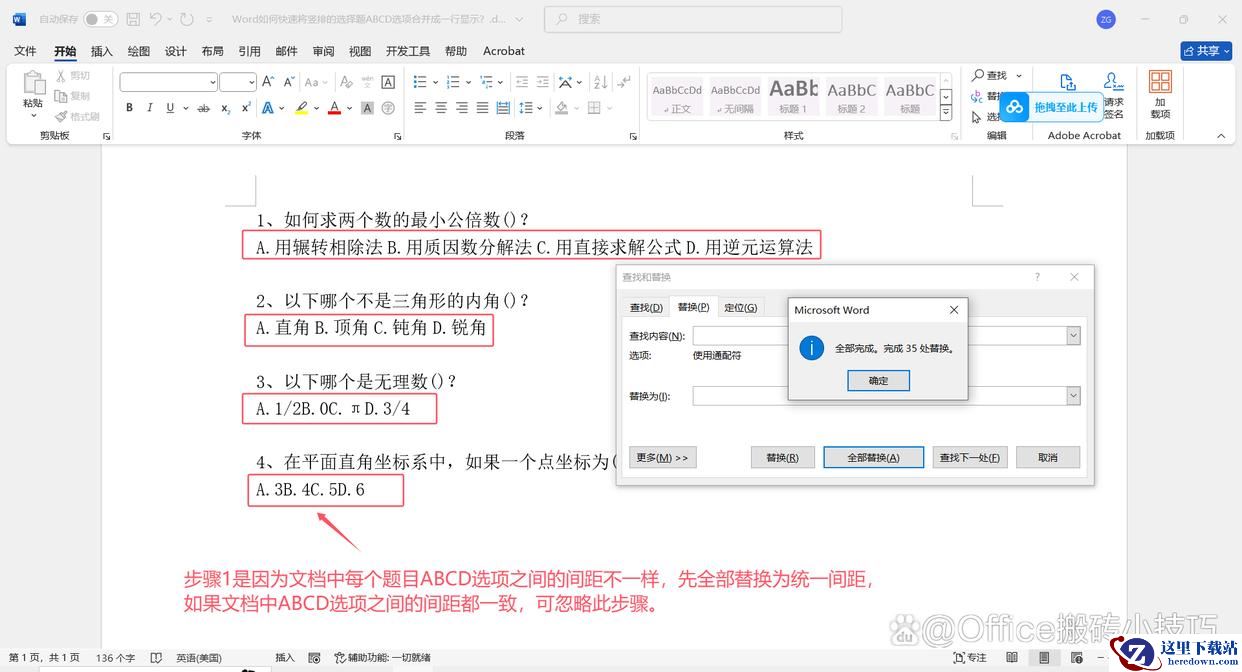Viewport: 1242px width, 672px height.
Task: Expand the styles gallery more arrow
Action: [946, 114]
